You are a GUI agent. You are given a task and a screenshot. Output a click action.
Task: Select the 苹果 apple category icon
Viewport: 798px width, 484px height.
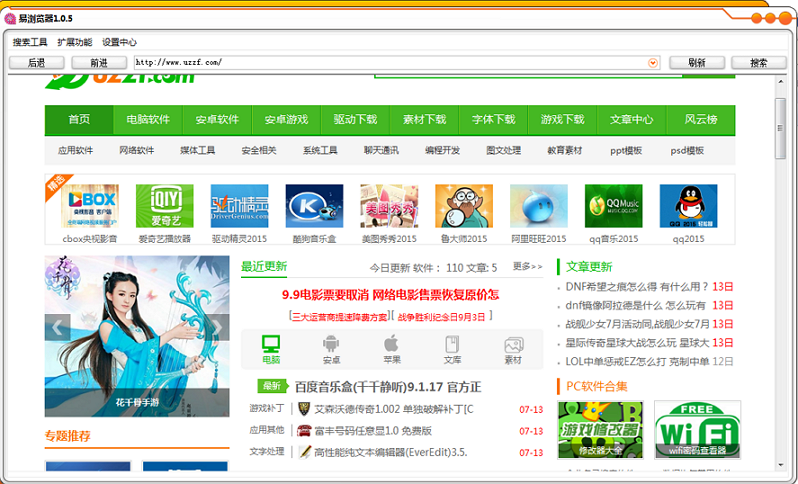pos(391,344)
